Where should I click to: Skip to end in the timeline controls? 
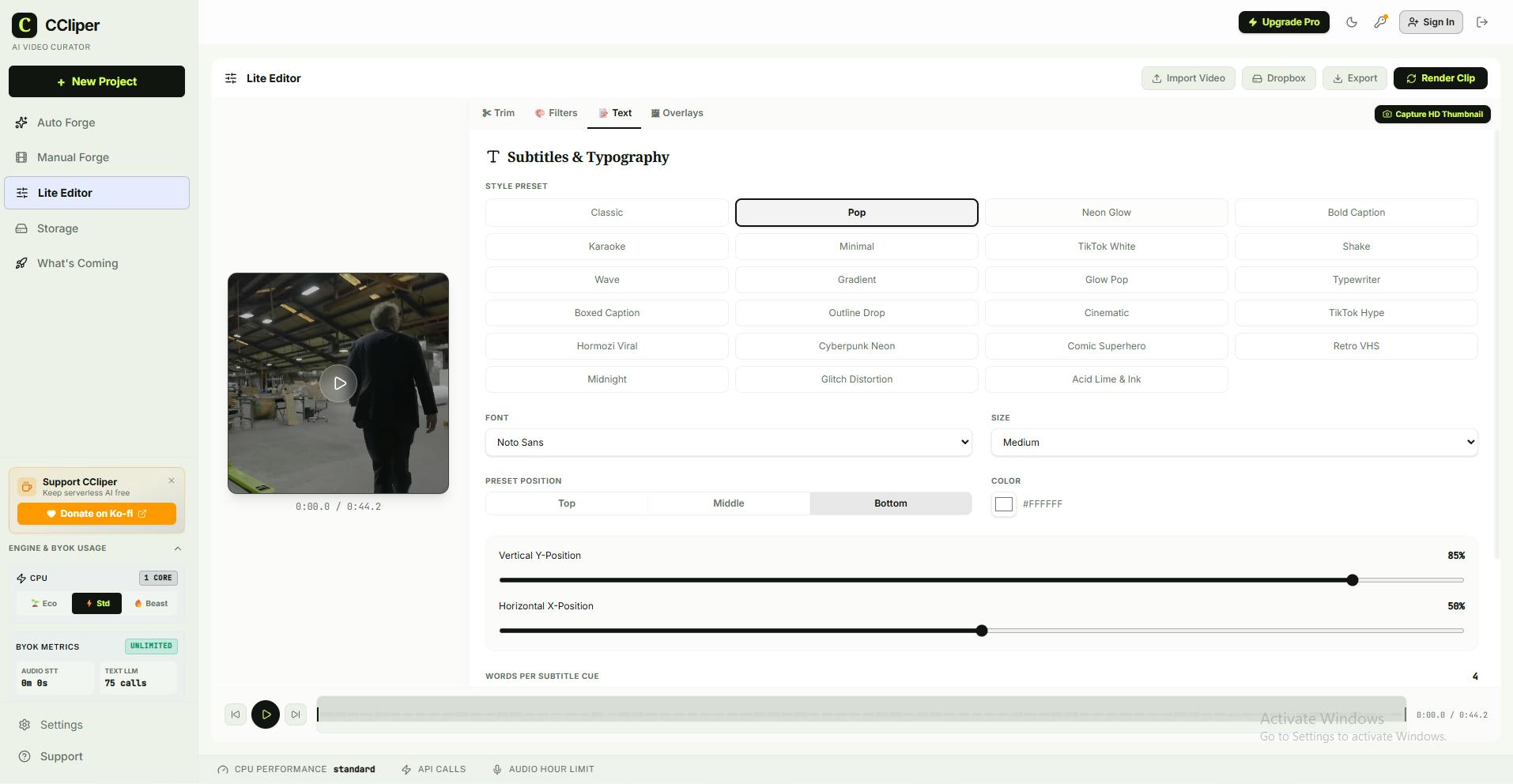pos(296,714)
